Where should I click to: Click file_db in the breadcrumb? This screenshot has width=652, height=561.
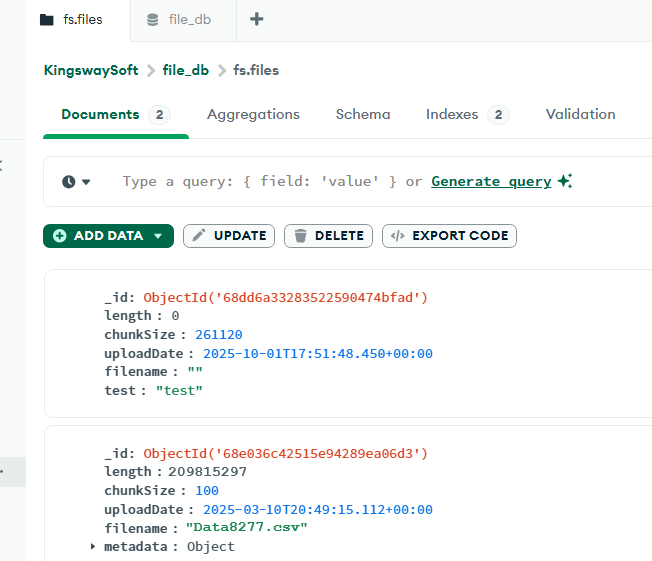(187, 70)
